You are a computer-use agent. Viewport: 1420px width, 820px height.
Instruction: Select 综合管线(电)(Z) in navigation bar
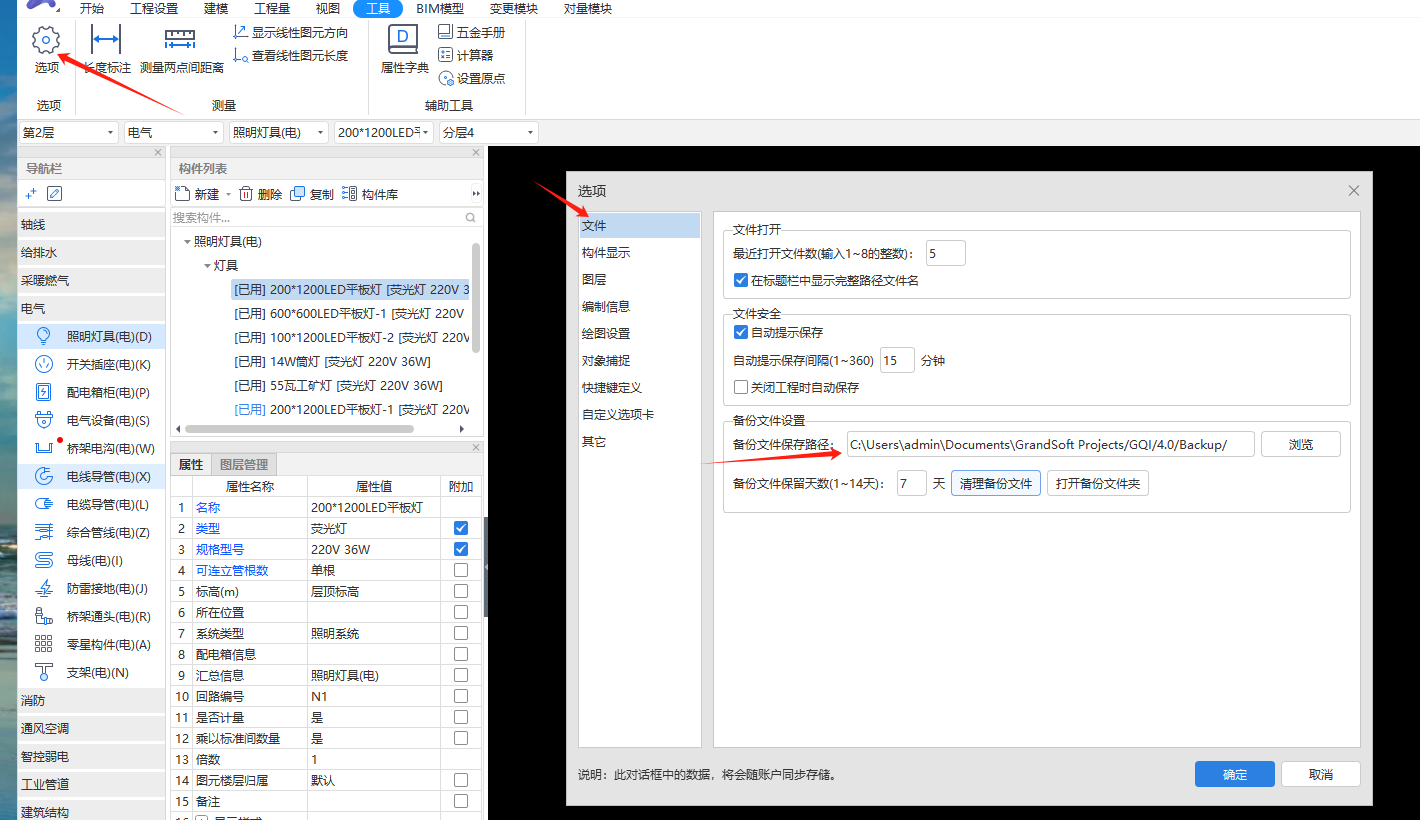tap(92, 533)
